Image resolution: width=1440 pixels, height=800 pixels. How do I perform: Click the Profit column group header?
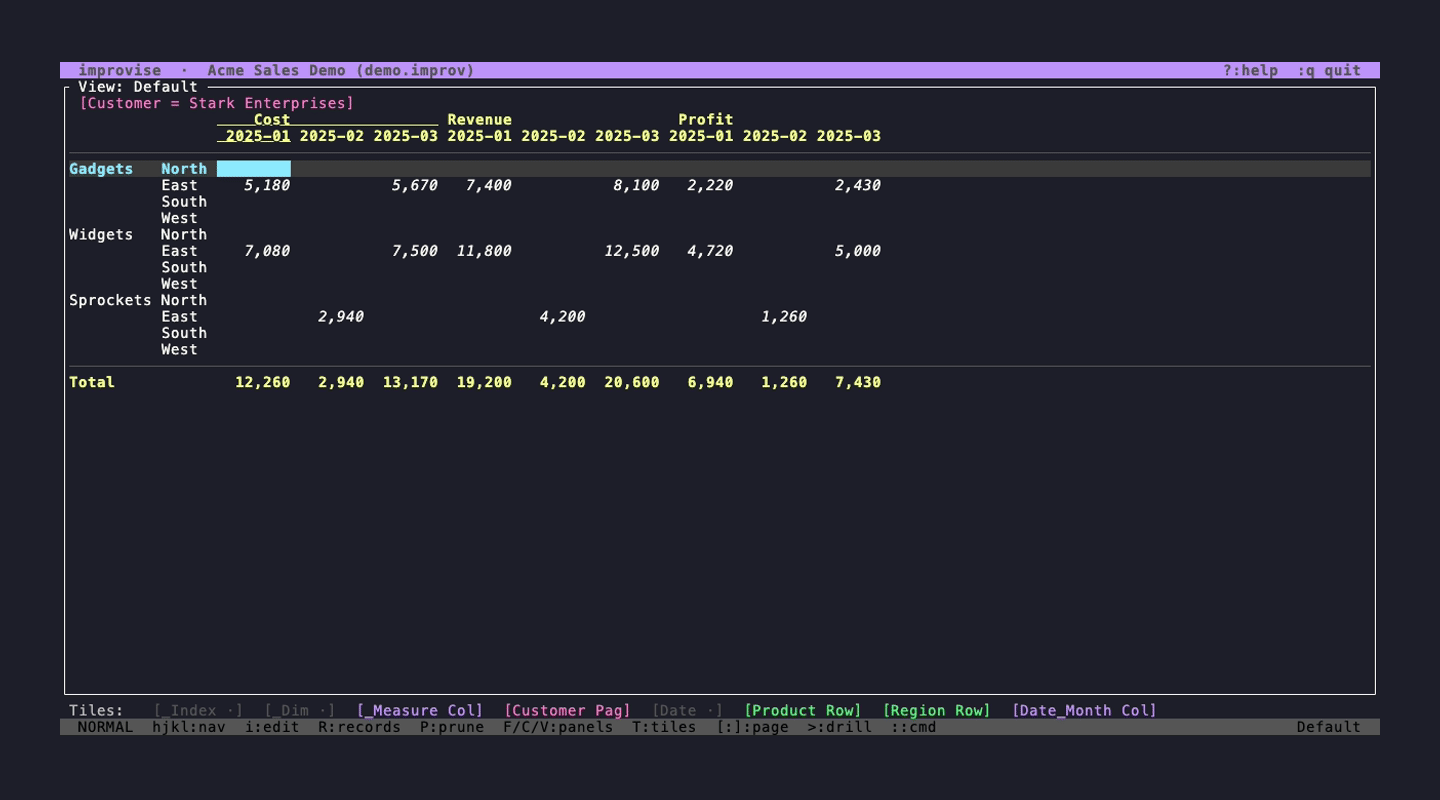click(x=705, y=120)
